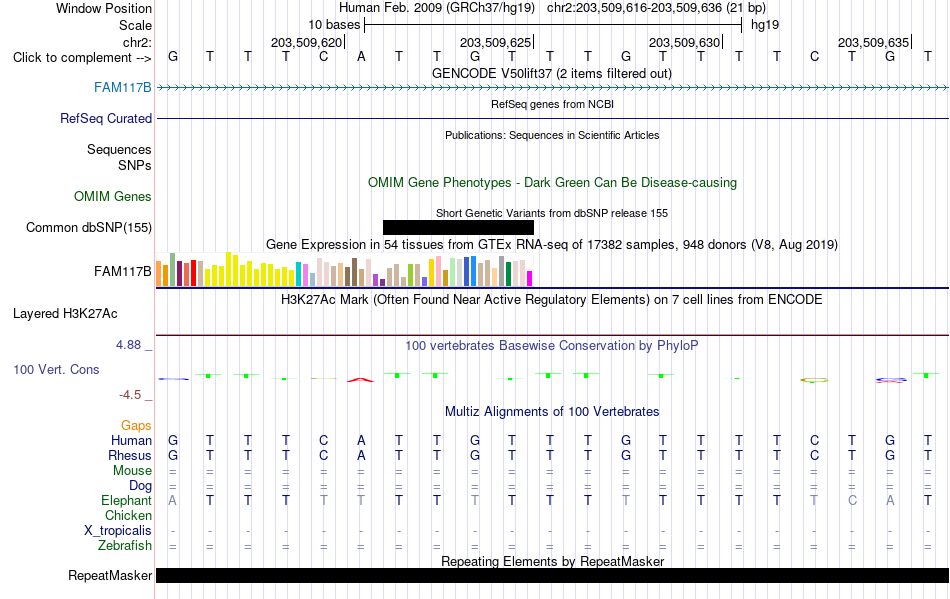
Task: Click the 4.88 PhyloP upper scale value
Action: [x=128, y=345]
